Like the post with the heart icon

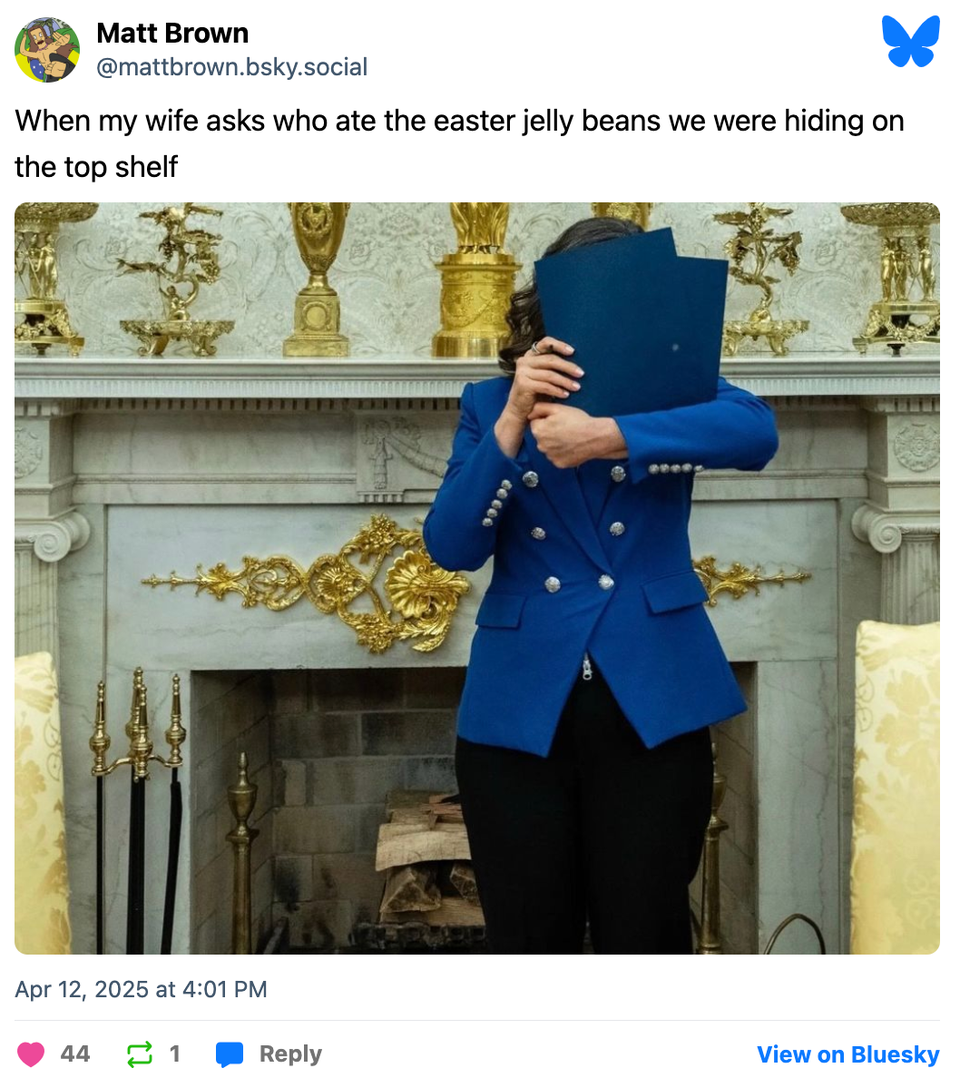tap(30, 1053)
